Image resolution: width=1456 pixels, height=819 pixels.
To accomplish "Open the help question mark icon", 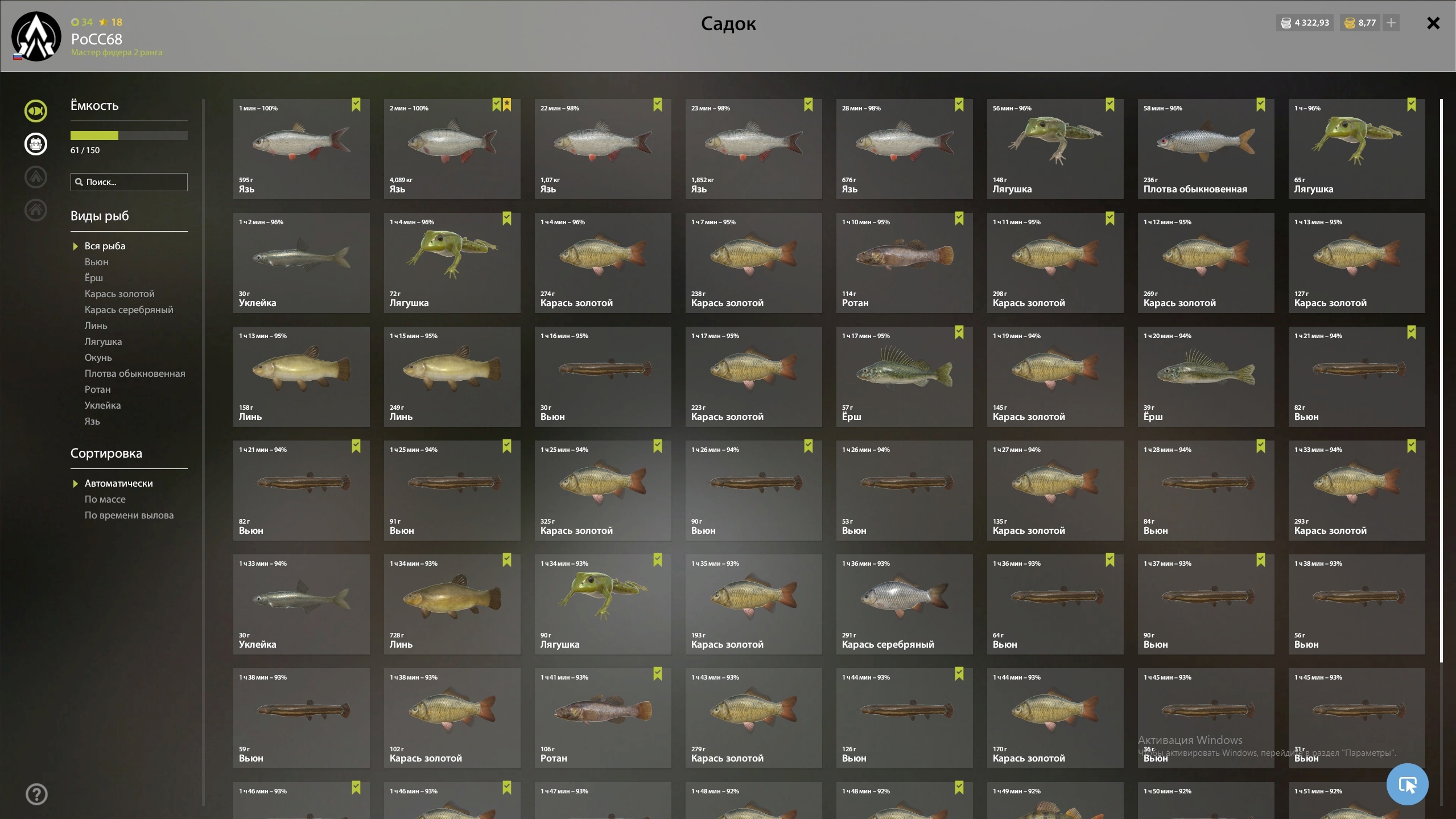I will pyautogui.click(x=36, y=794).
